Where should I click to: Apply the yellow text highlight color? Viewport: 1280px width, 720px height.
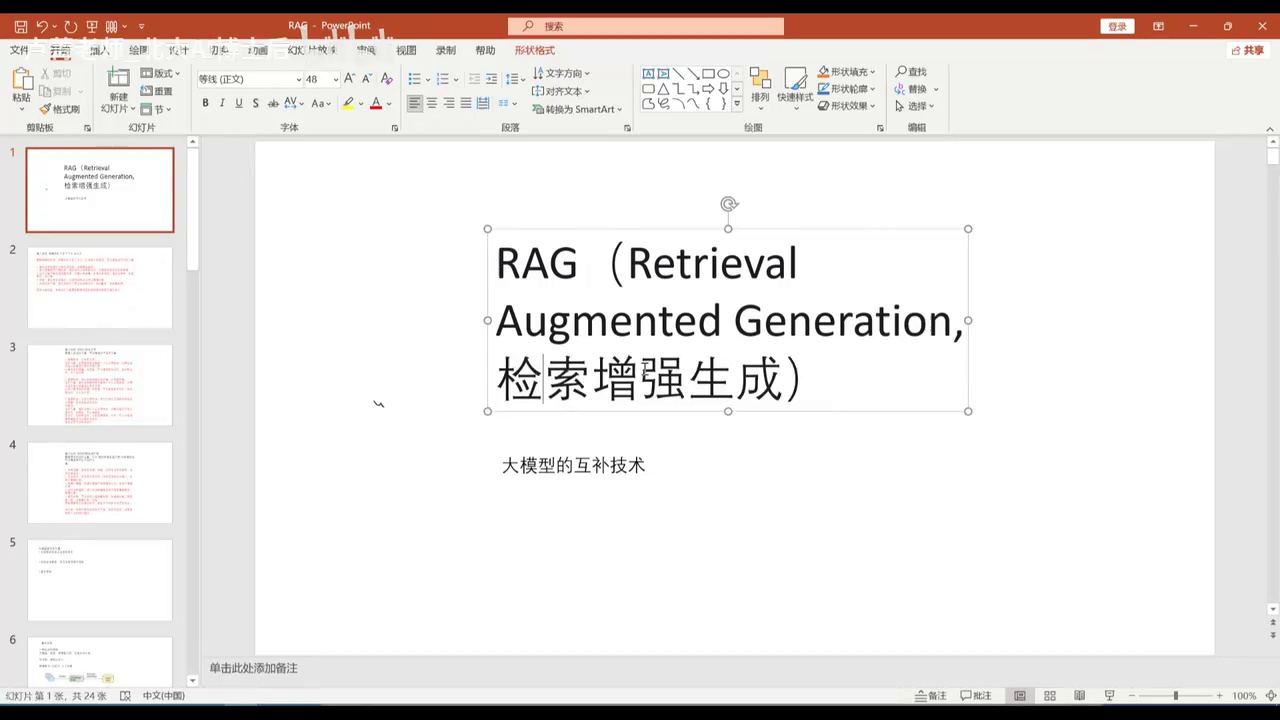click(348, 103)
